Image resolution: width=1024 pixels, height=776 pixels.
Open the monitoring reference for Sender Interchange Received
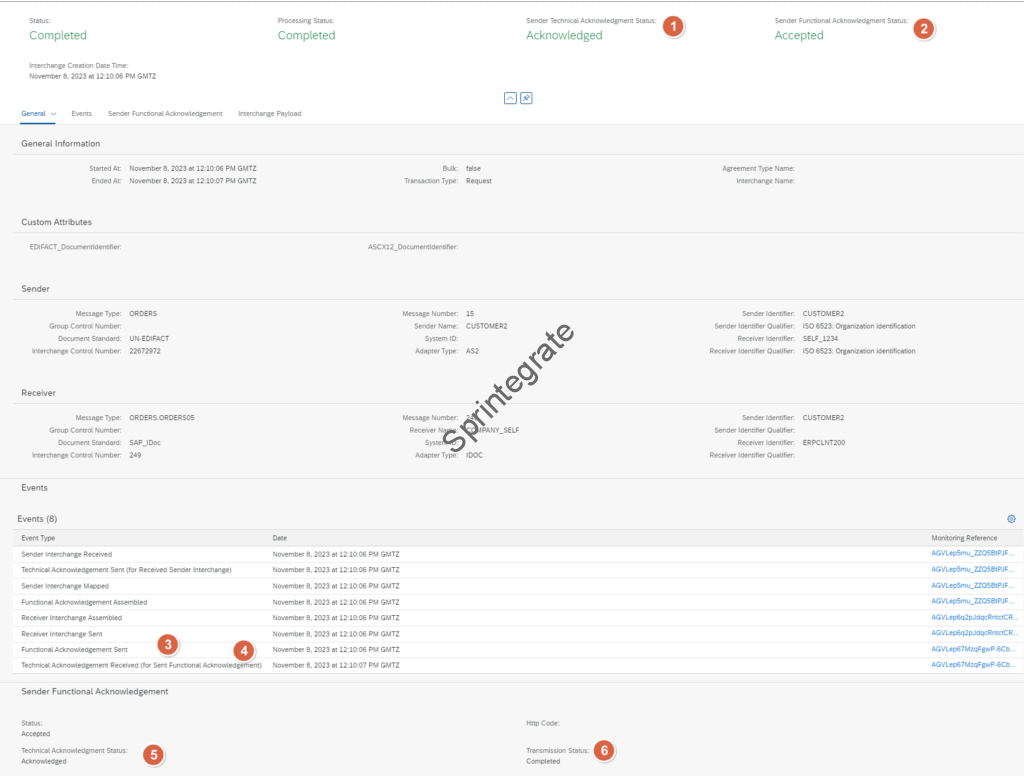tap(974, 553)
